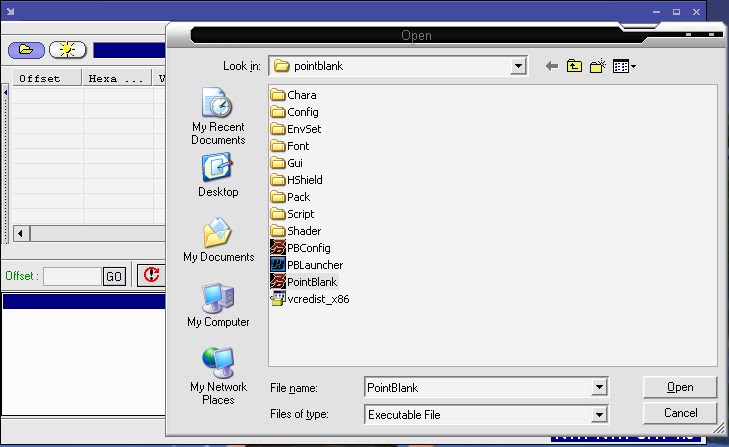Cancel the Open dialog
729x447 pixels.
tap(680, 413)
